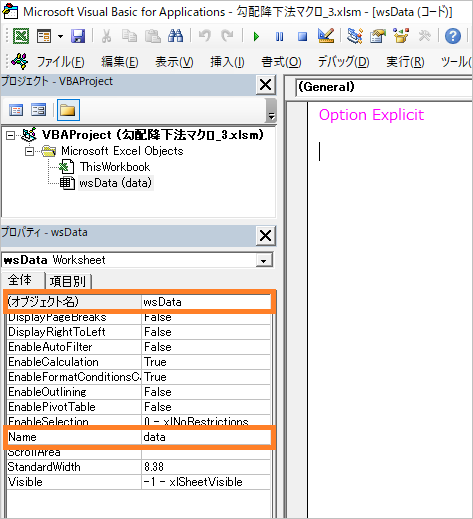The height and width of the screenshot is (519, 473).
Task: Click the Paste clipboard icon
Action: click(152, 36)
